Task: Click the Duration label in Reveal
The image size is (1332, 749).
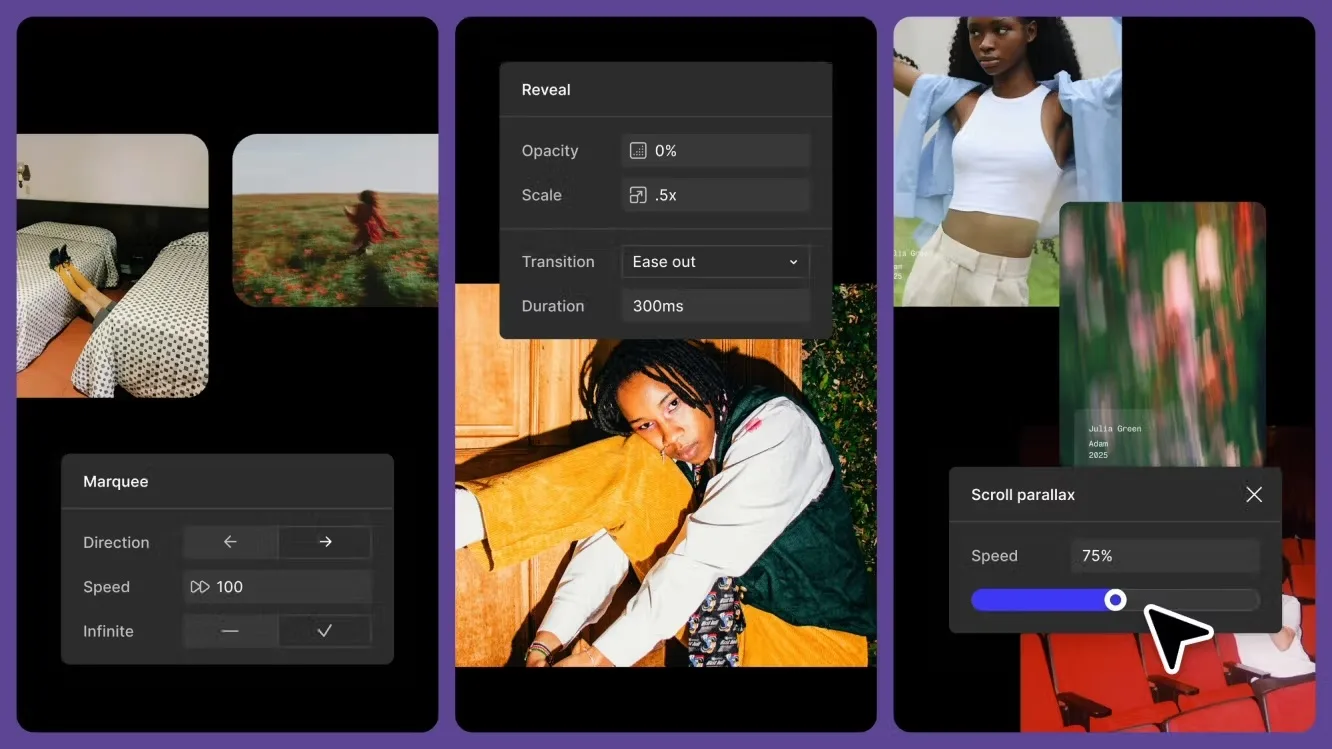Action: point(553,307)
